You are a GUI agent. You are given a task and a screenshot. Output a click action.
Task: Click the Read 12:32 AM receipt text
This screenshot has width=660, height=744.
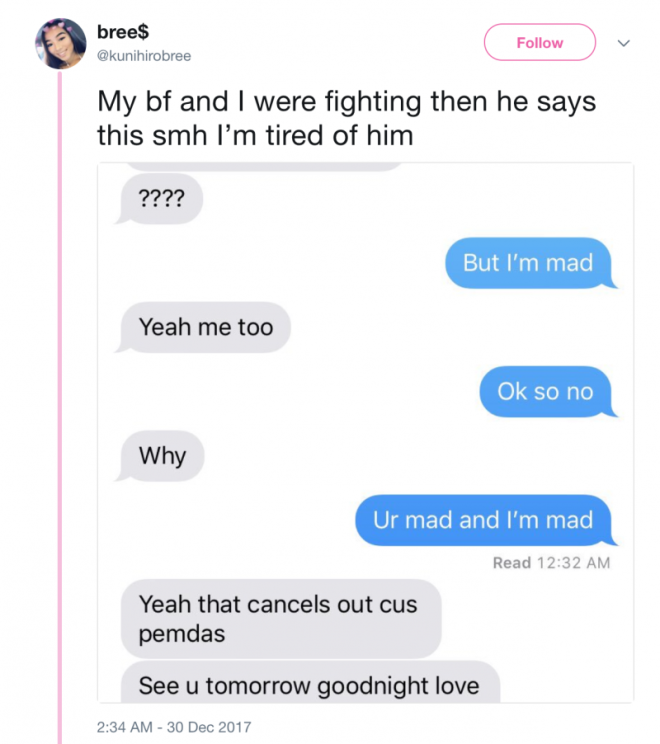point(551,563)
